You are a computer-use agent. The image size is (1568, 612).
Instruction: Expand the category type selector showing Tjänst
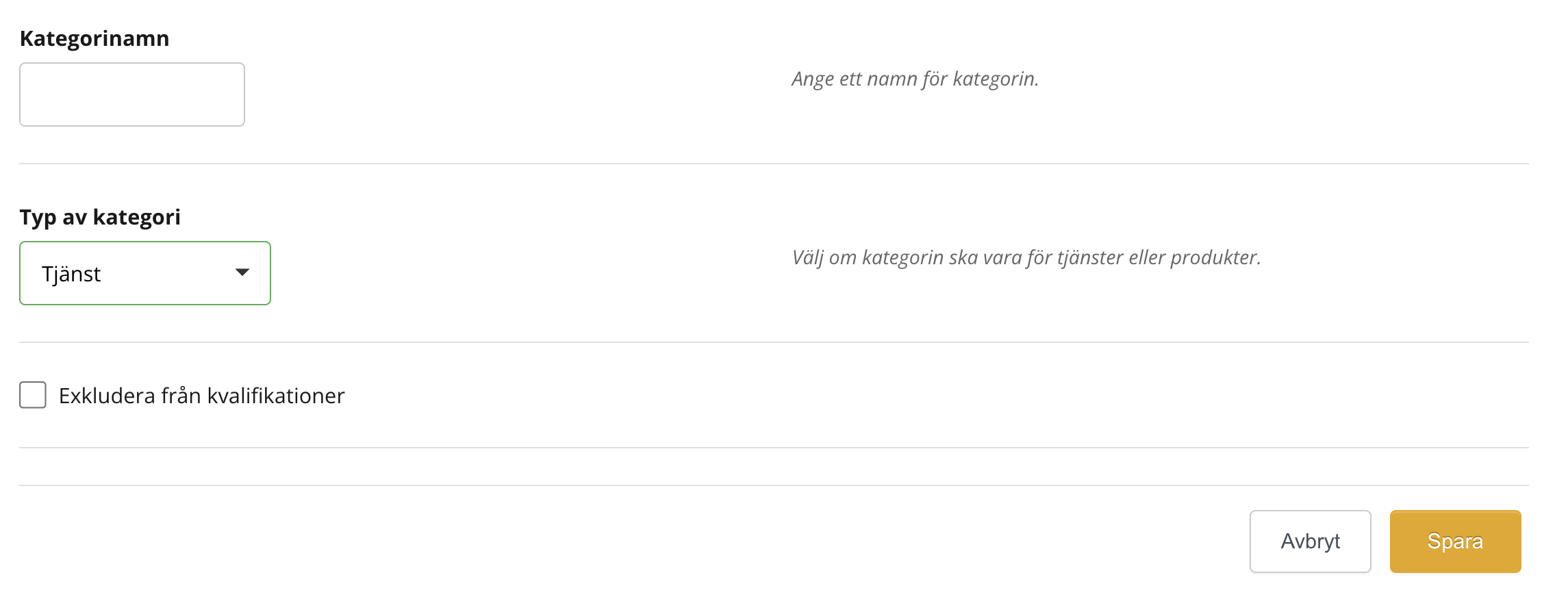(145, 273)
